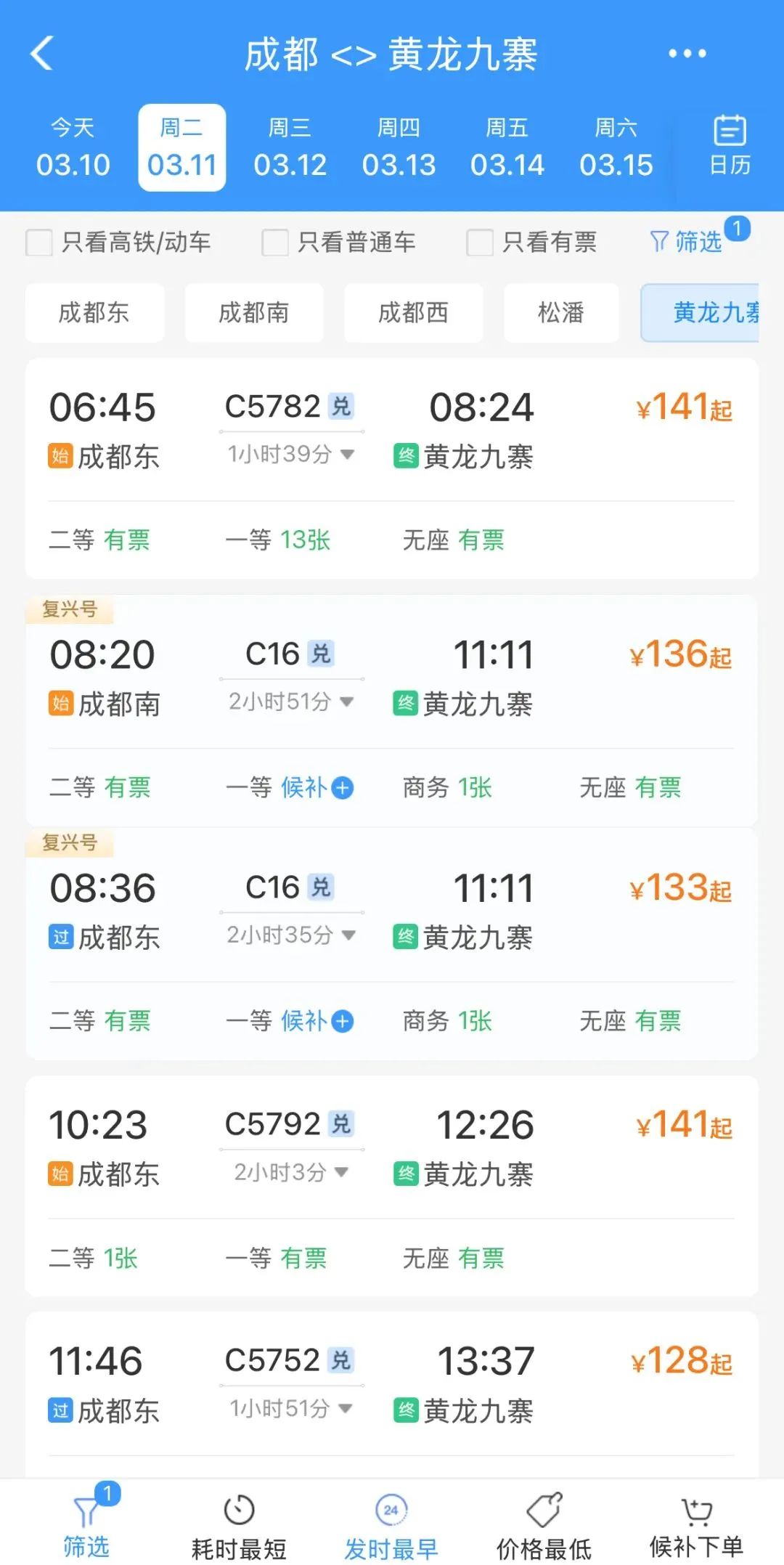Open the three-dot more options menu
Screen dimensions: 784x1565
(687, 54)
